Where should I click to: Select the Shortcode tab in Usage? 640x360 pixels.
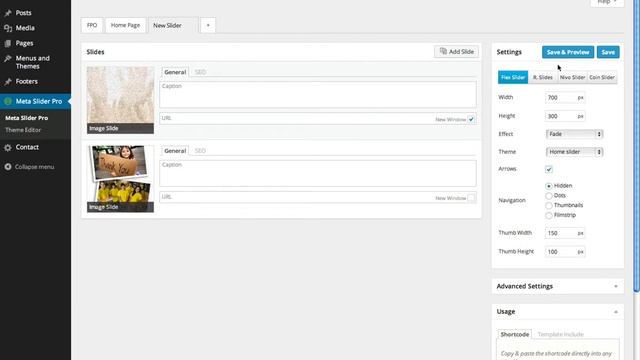(x=515, y=334)
